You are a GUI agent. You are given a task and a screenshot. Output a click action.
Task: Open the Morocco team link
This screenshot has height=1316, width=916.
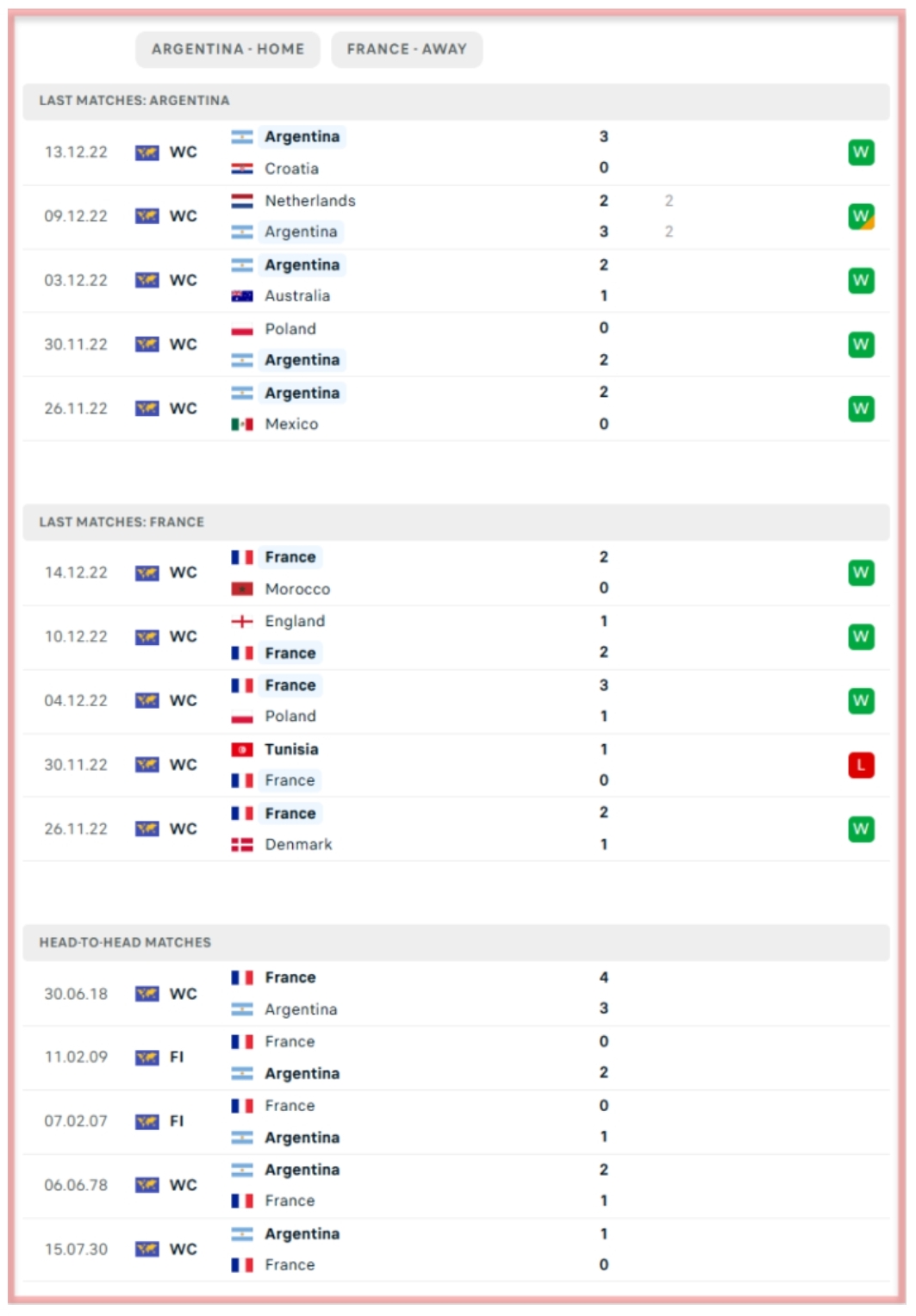(297, 589)
